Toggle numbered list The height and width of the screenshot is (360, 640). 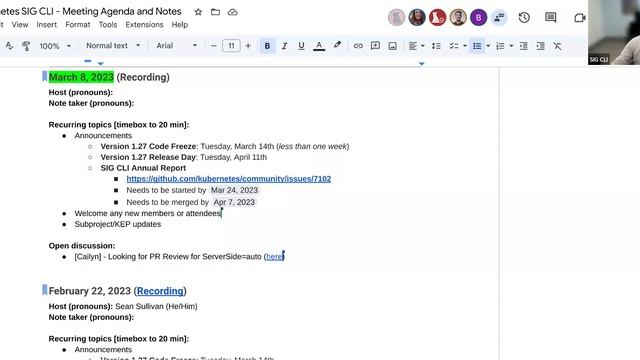click(500, 46)
